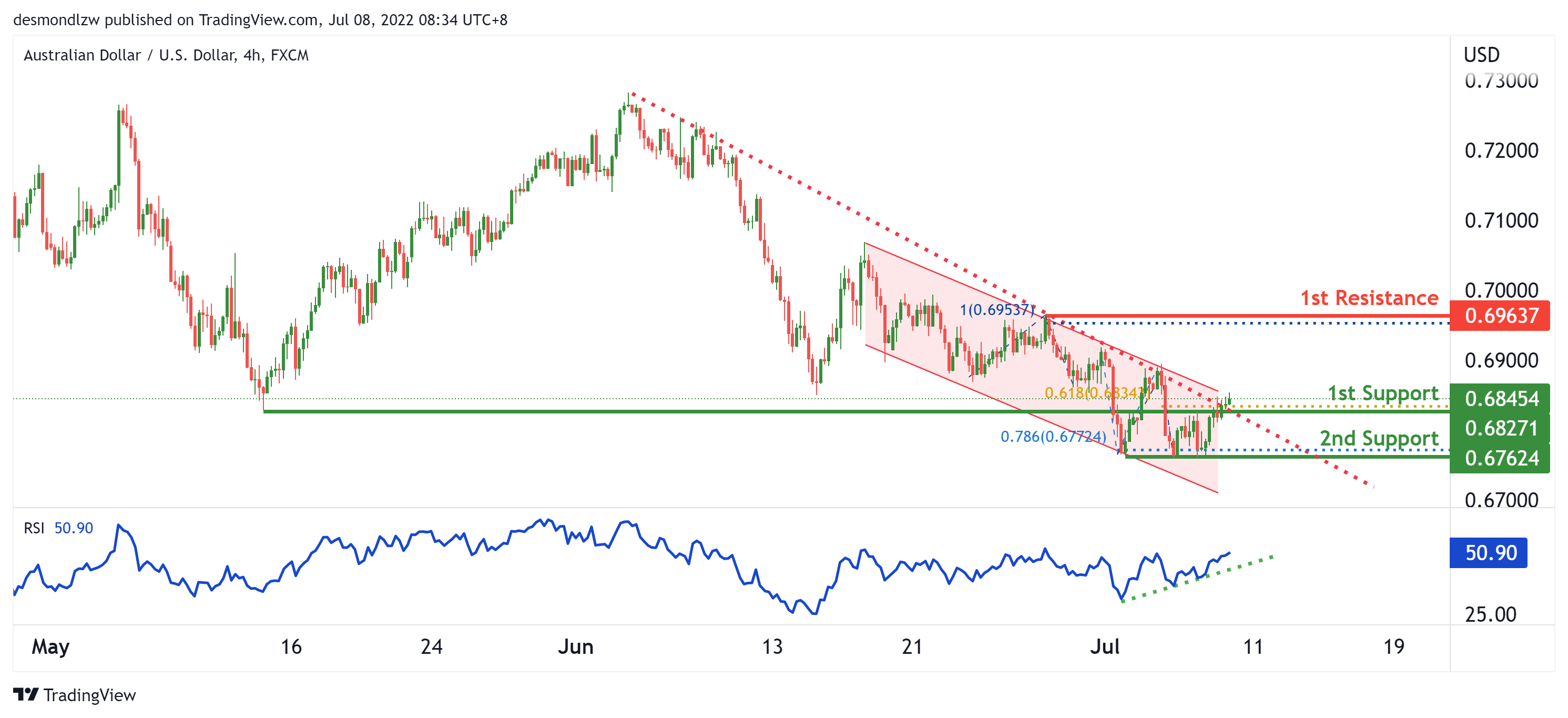This screenshot has height=718, width=1568.
Task: Click the green 0.67624 price tag
Action: pos(1501,458)
